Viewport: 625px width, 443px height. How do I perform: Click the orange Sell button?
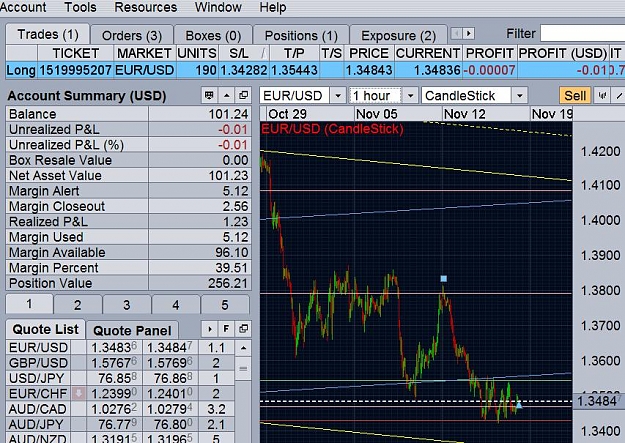pos(575,96)
